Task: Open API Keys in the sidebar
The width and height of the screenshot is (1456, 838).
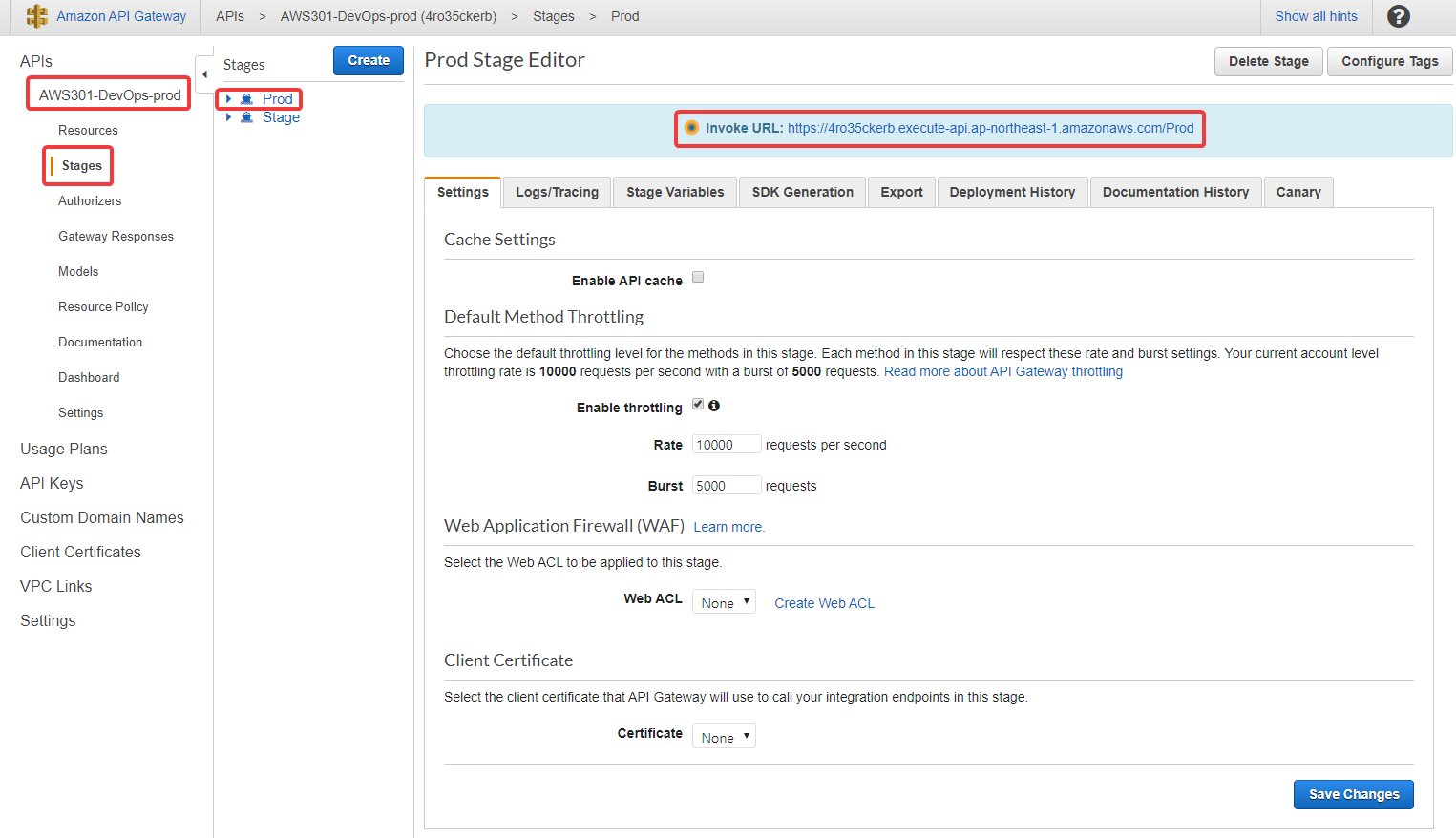Action: (x=52, y=483)
